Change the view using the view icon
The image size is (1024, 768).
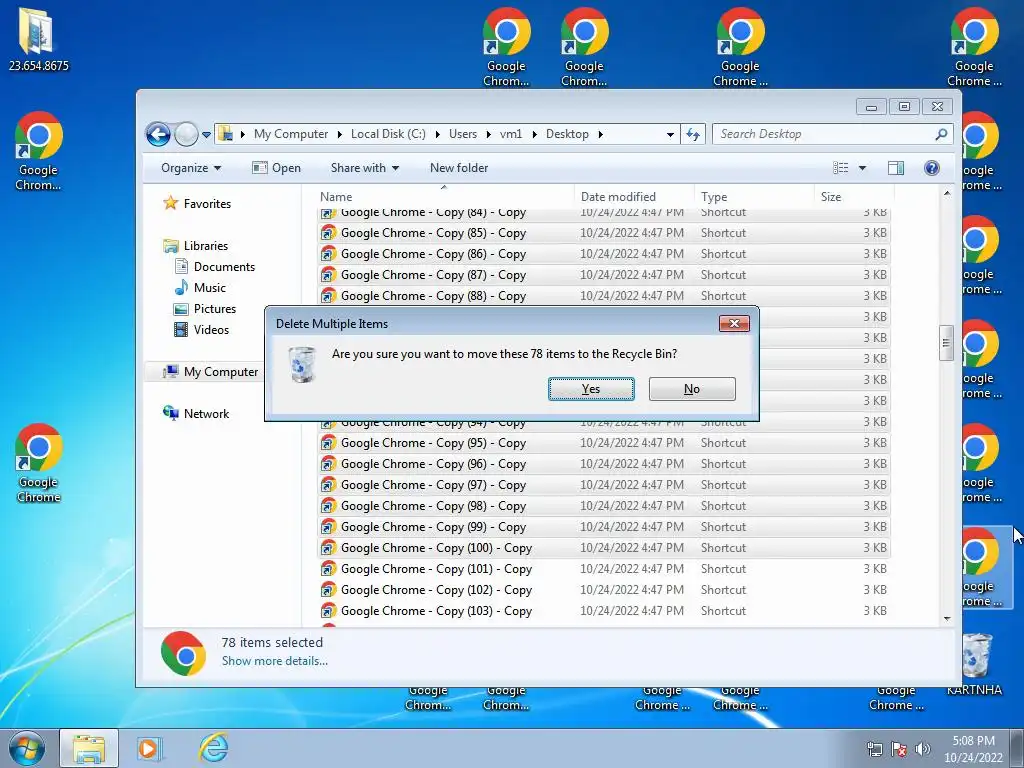tap(840, 168)
